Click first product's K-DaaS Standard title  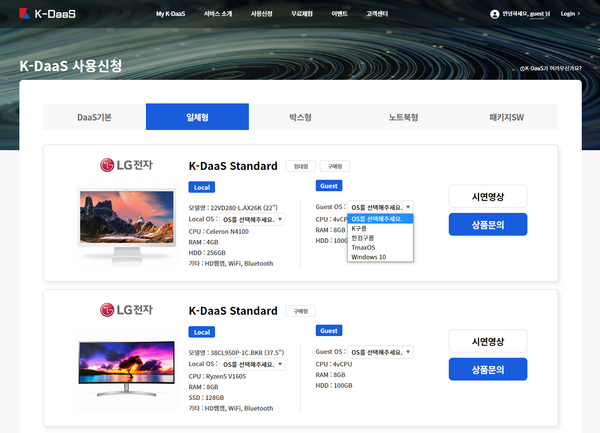point(233,166)
